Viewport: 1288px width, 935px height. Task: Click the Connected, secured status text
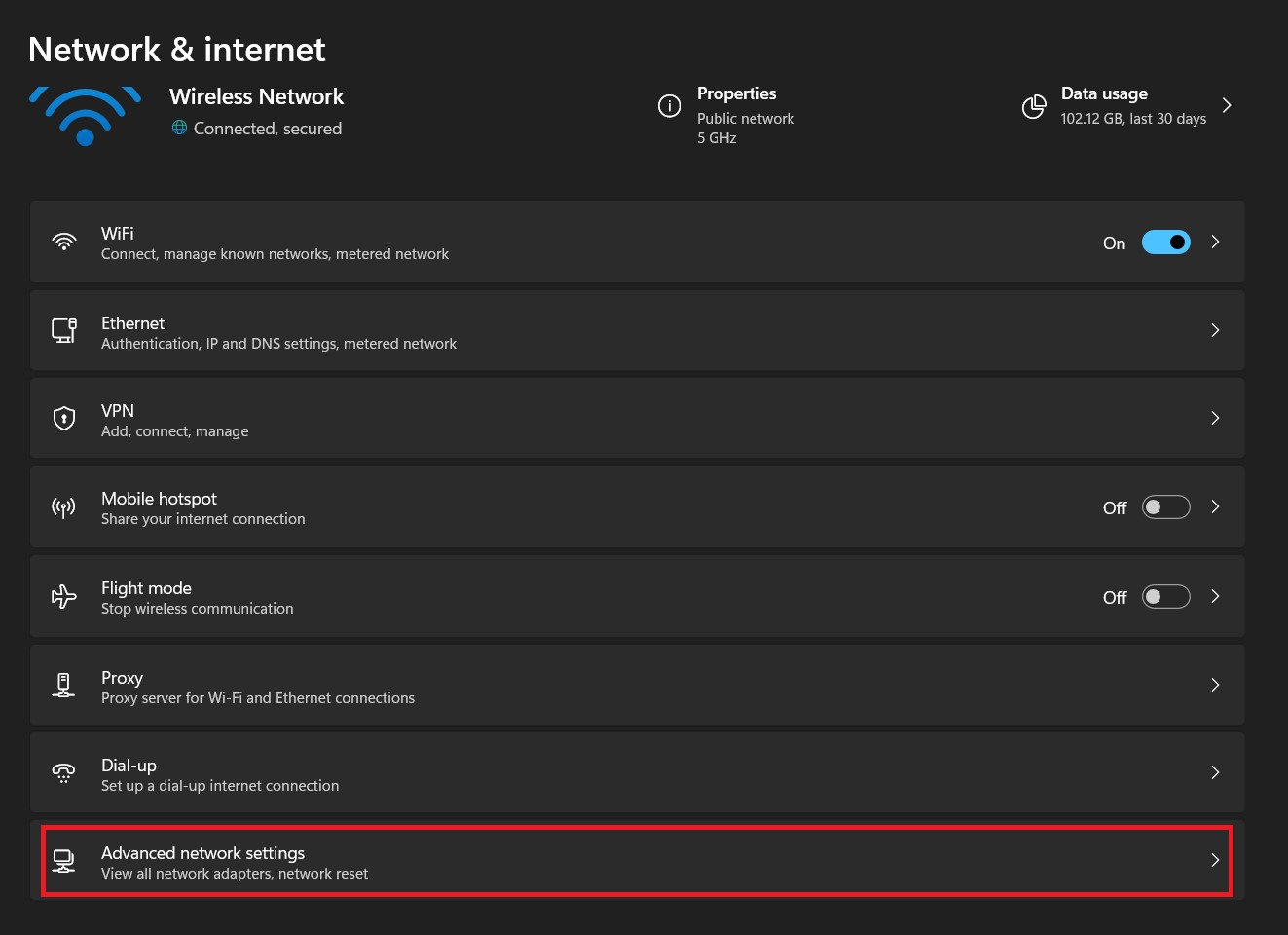(x=268, y=129)
